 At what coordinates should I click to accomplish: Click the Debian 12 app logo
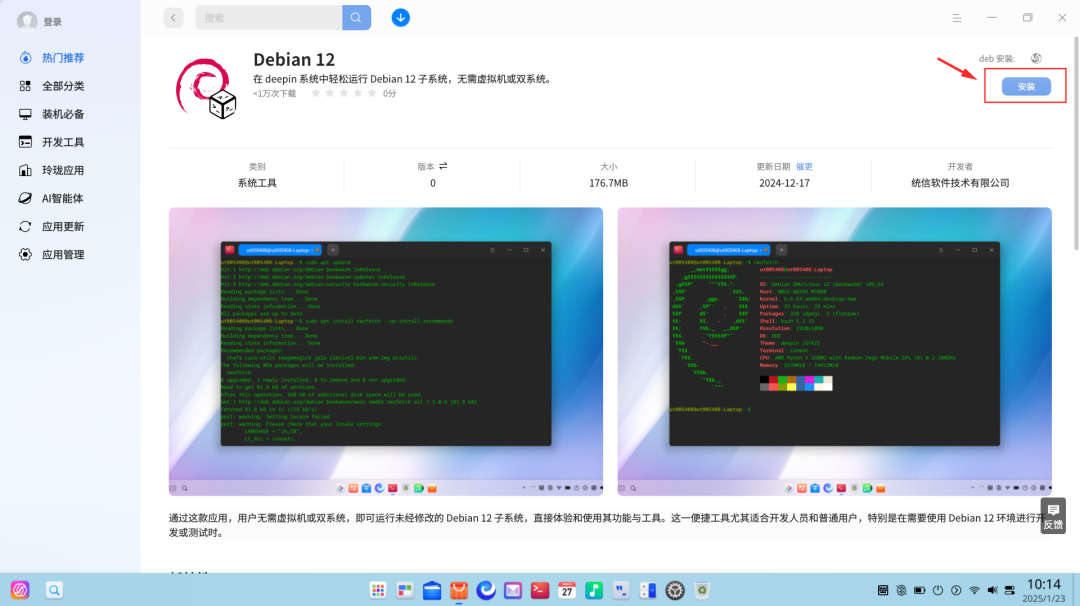coord(206,88)
